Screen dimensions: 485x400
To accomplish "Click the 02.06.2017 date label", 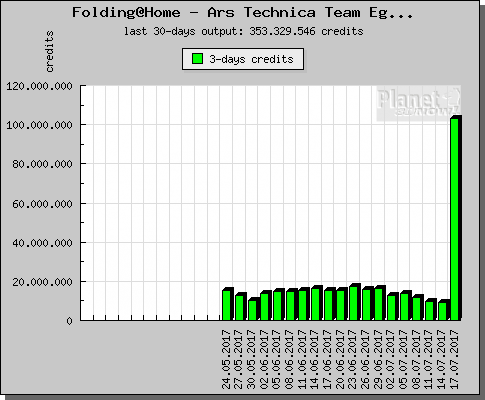I will 264,359.
